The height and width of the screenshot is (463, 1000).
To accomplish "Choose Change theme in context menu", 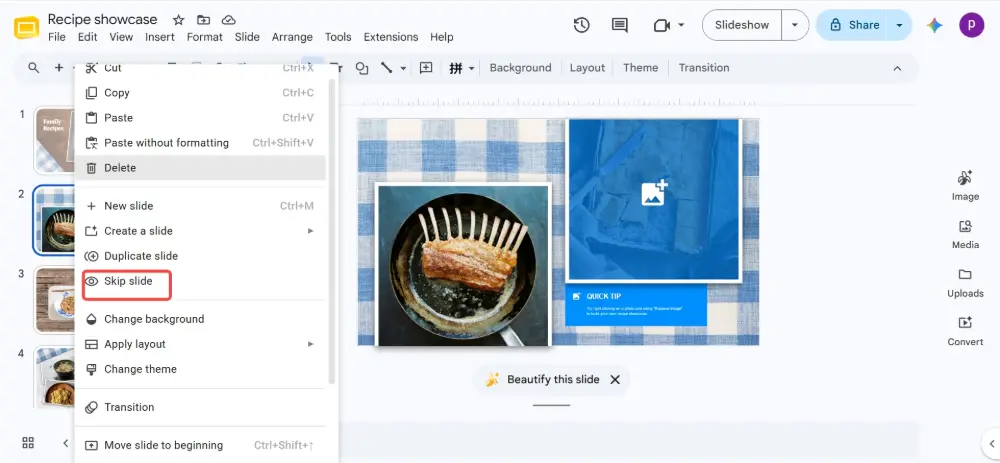I will coord(200,369).
